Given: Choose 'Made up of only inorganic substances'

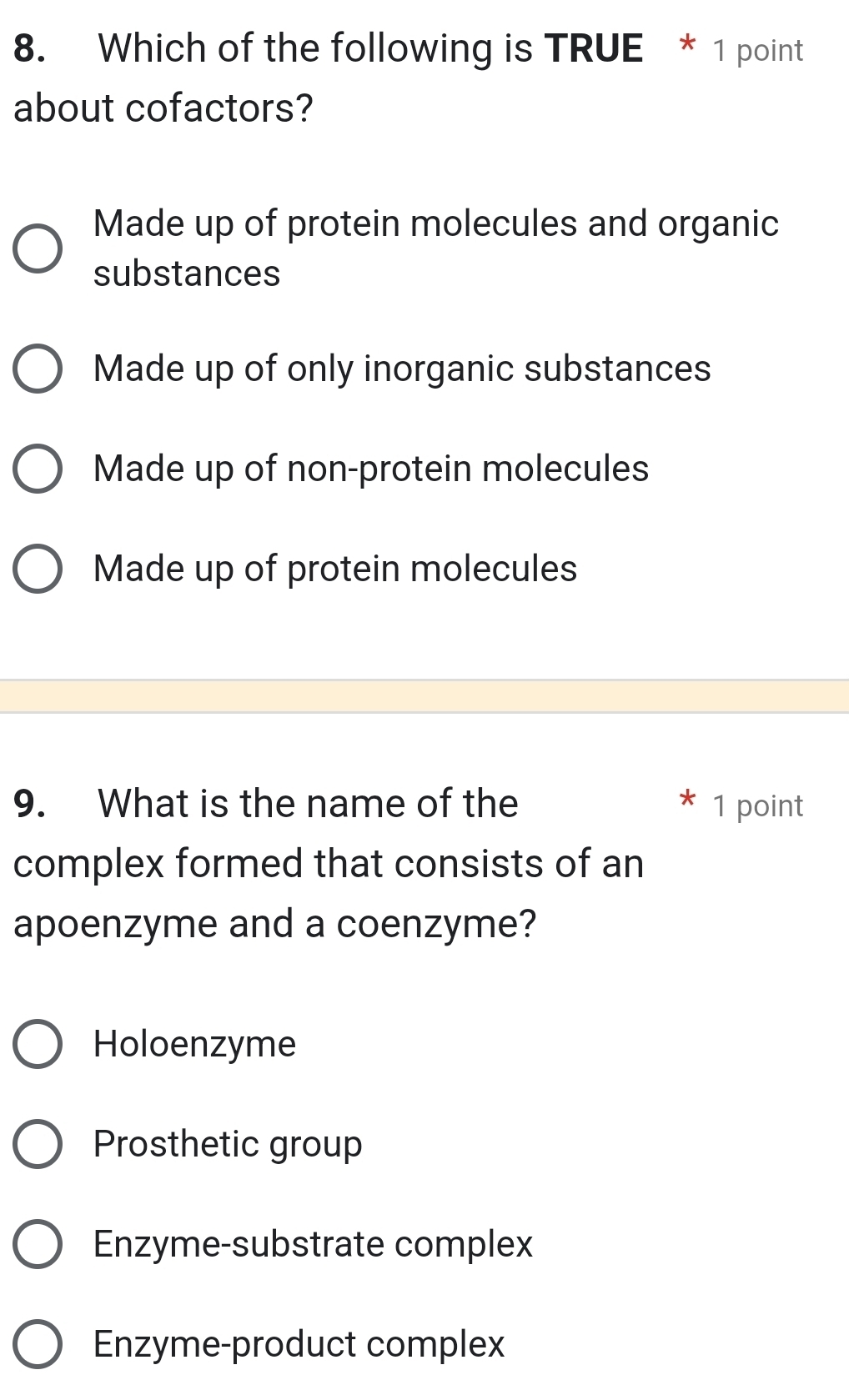Looking at the screenshot, I should click(x=37, y=369).
